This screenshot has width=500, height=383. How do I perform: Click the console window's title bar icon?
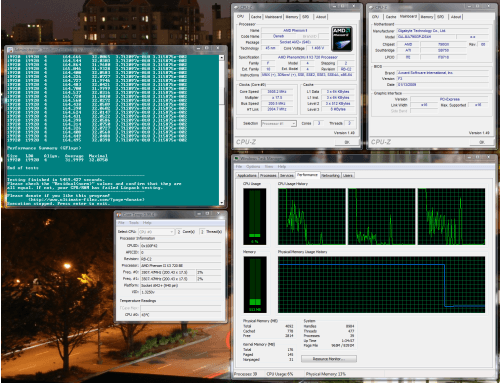10,50
